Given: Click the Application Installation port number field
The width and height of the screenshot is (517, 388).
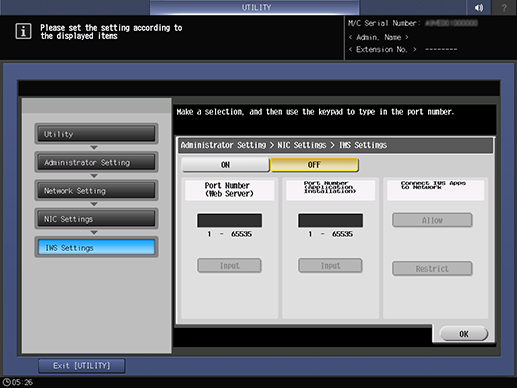Looking at the screenshot, I should pos(330,220).
